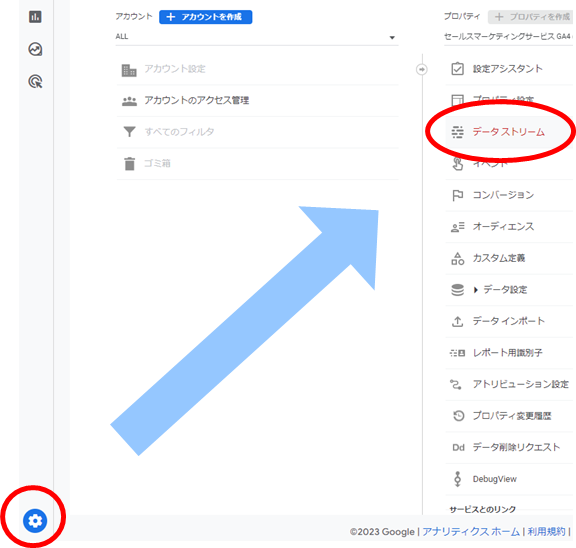This screenshot has height=548, width=576.
Task: Open the 利用規約 link
Action: coord(546,531)
